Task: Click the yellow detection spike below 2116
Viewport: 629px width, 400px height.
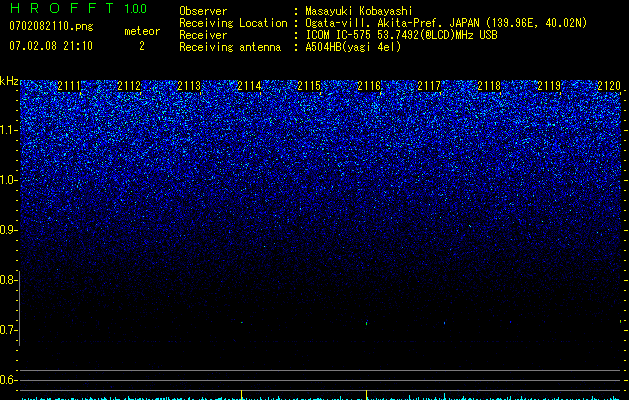Action: [367, 394]
